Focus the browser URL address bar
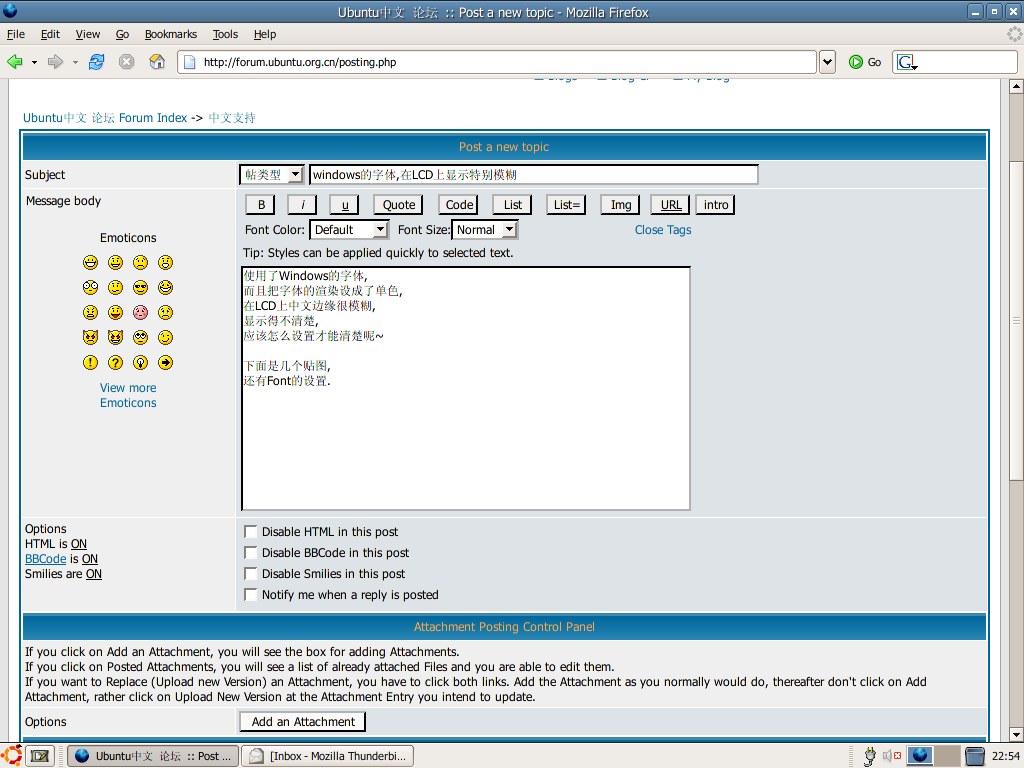Viewport: 1024px width, 768px height. [x=496, y=62]
